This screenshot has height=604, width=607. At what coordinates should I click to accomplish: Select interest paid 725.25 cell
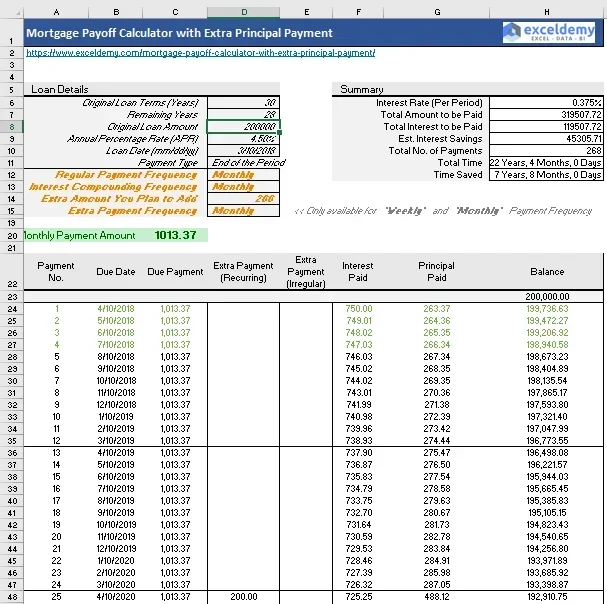coord(358,597)
